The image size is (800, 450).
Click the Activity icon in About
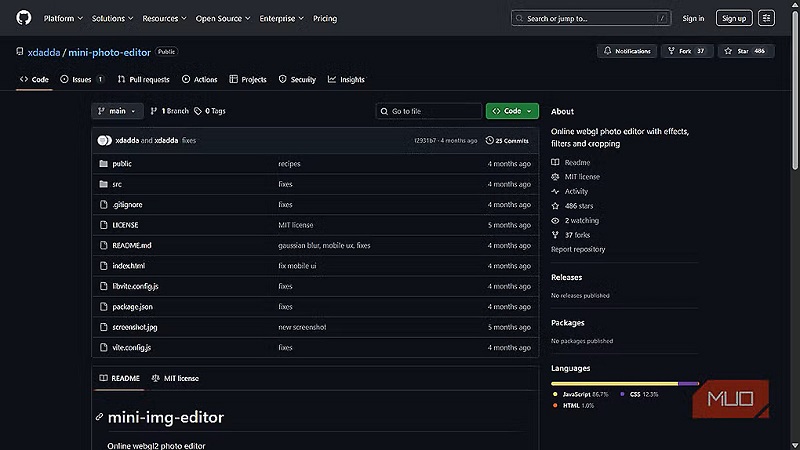point(556,191)
